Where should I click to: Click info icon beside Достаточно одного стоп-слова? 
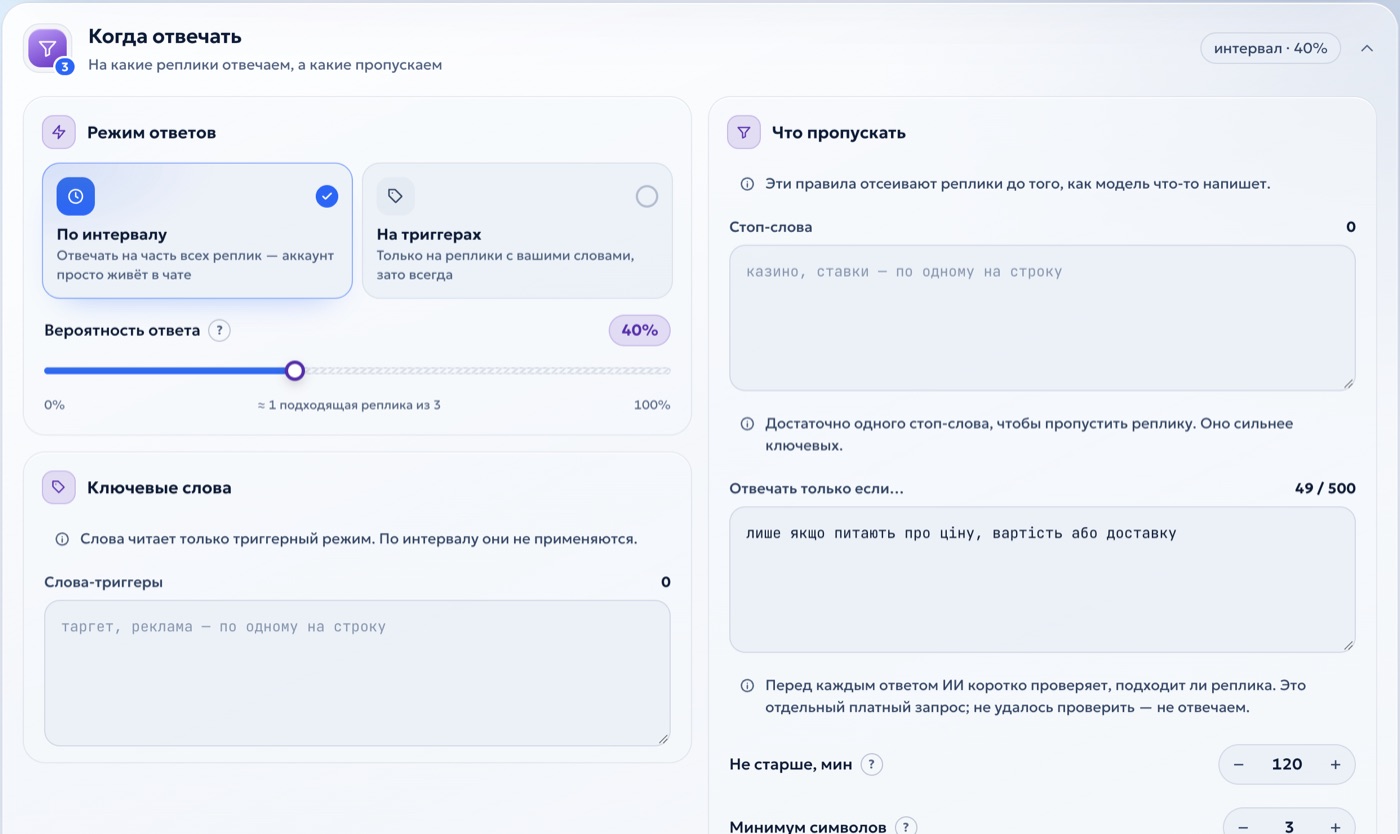[x=747, y=424]
